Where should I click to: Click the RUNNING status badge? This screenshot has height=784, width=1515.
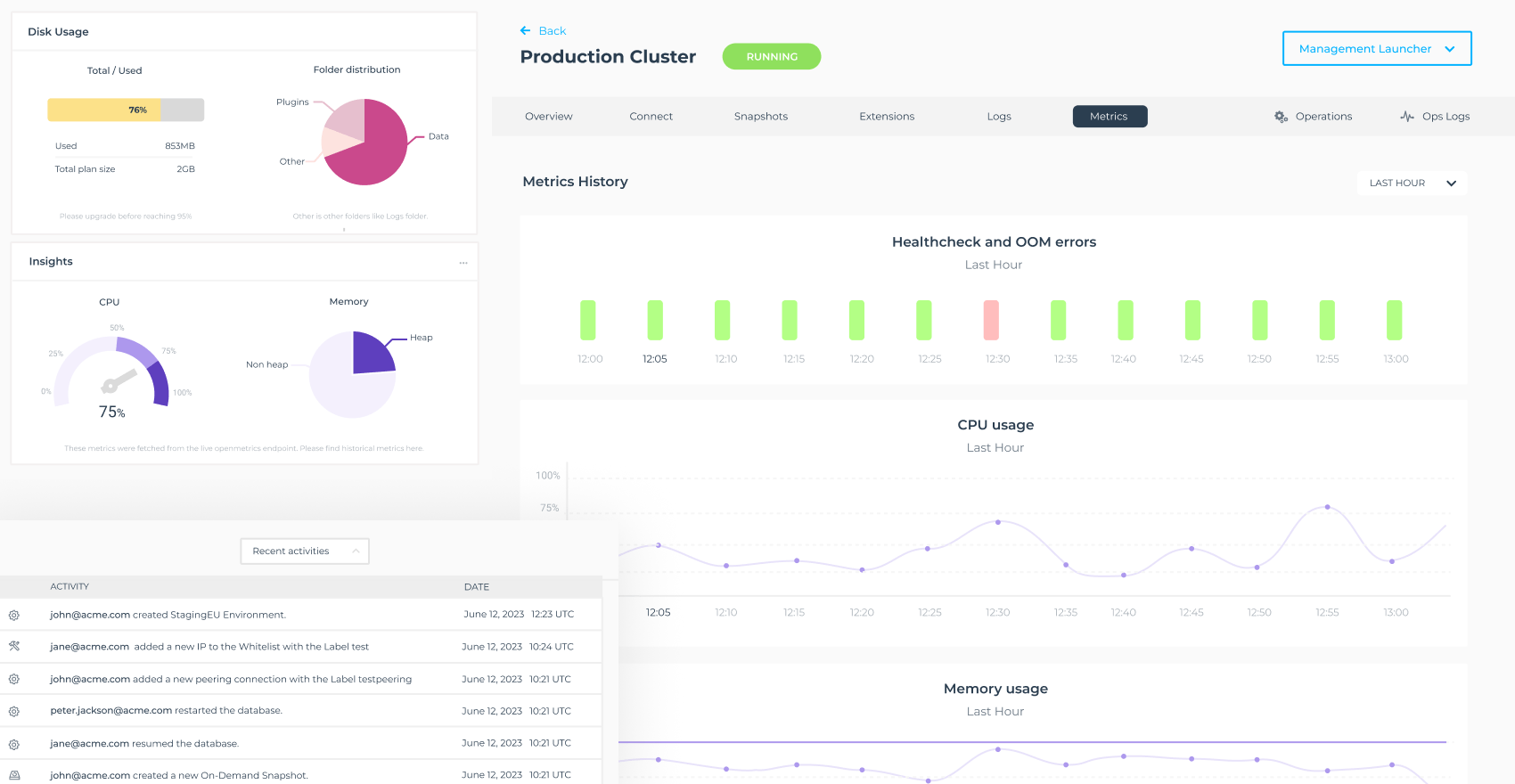coord(771,57)
